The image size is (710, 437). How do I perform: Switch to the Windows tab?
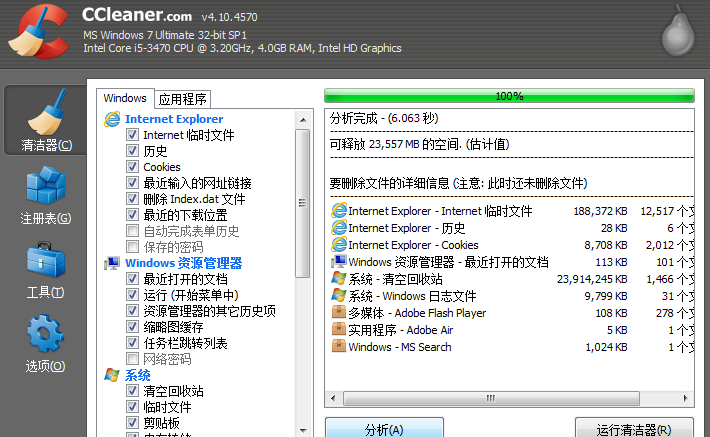pyautogui.click(x=125, y=98)
